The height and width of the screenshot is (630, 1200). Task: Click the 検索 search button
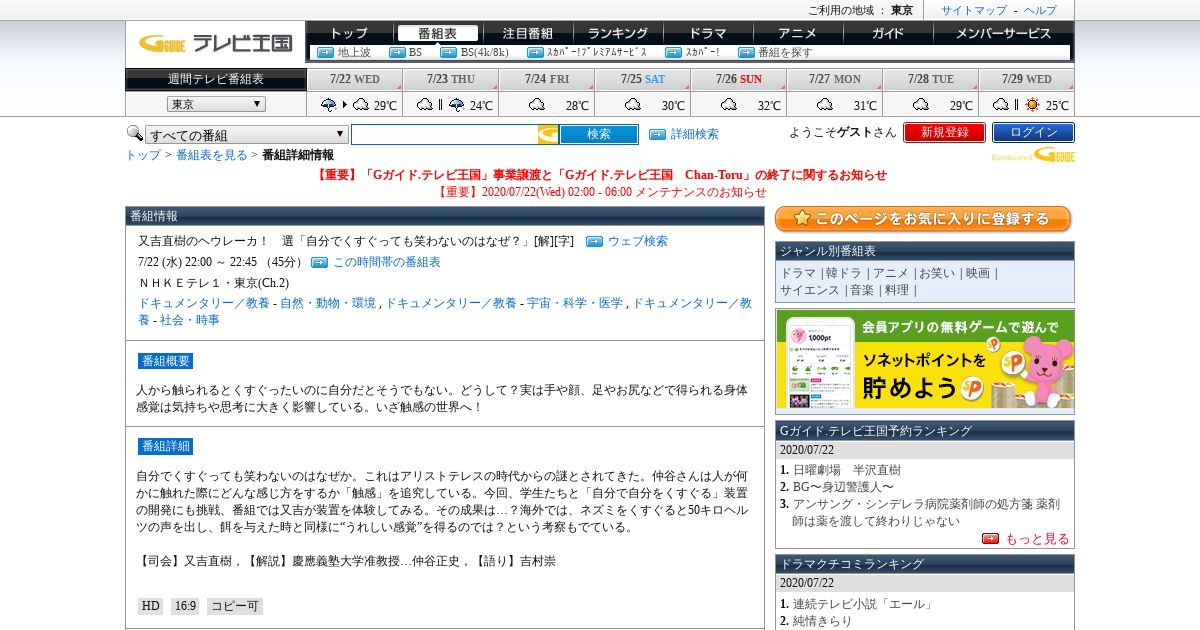599,134
